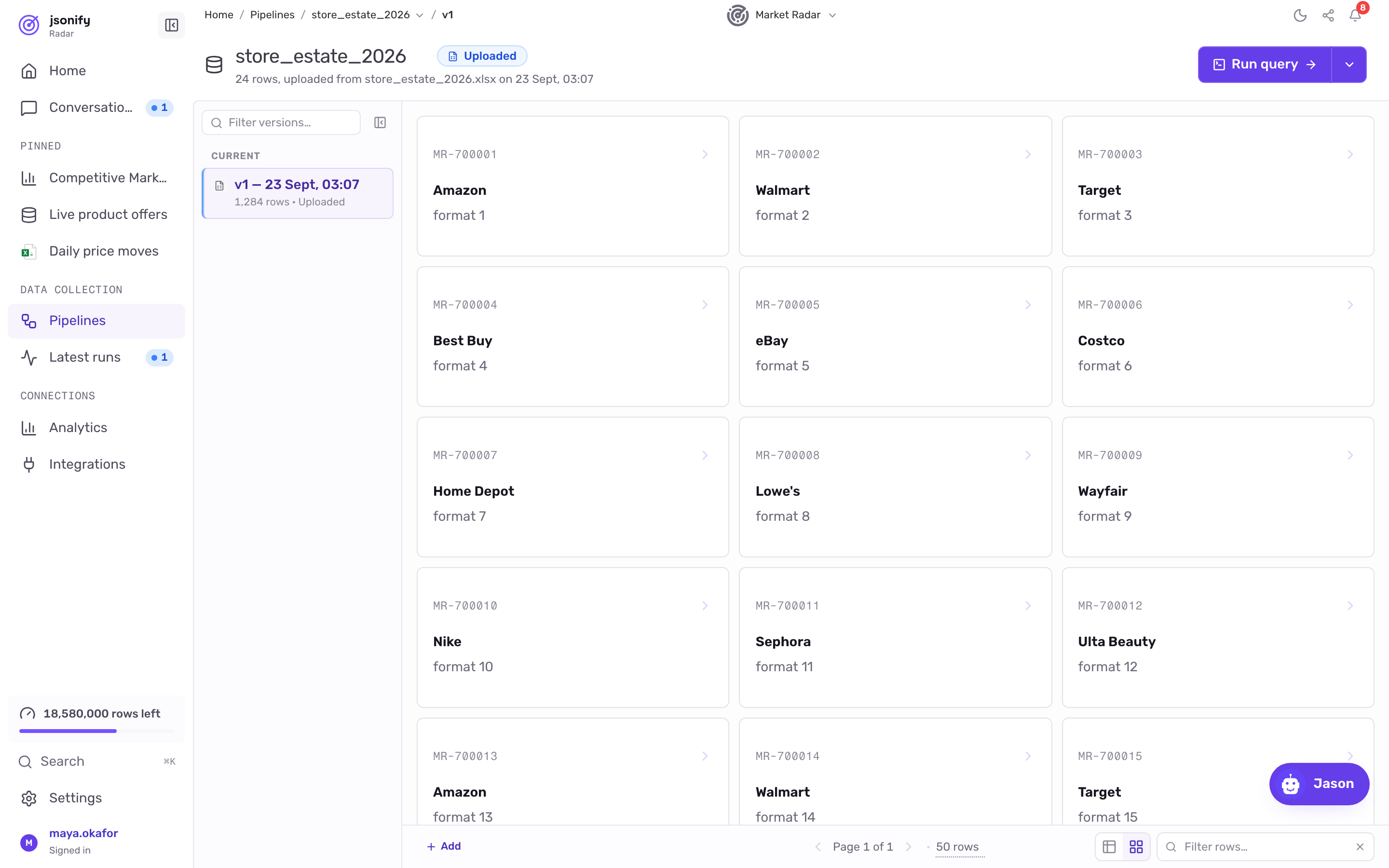1389x868 pixels.
Task: Click the jsonify Radar logo
Action: (x=29, y=25)
